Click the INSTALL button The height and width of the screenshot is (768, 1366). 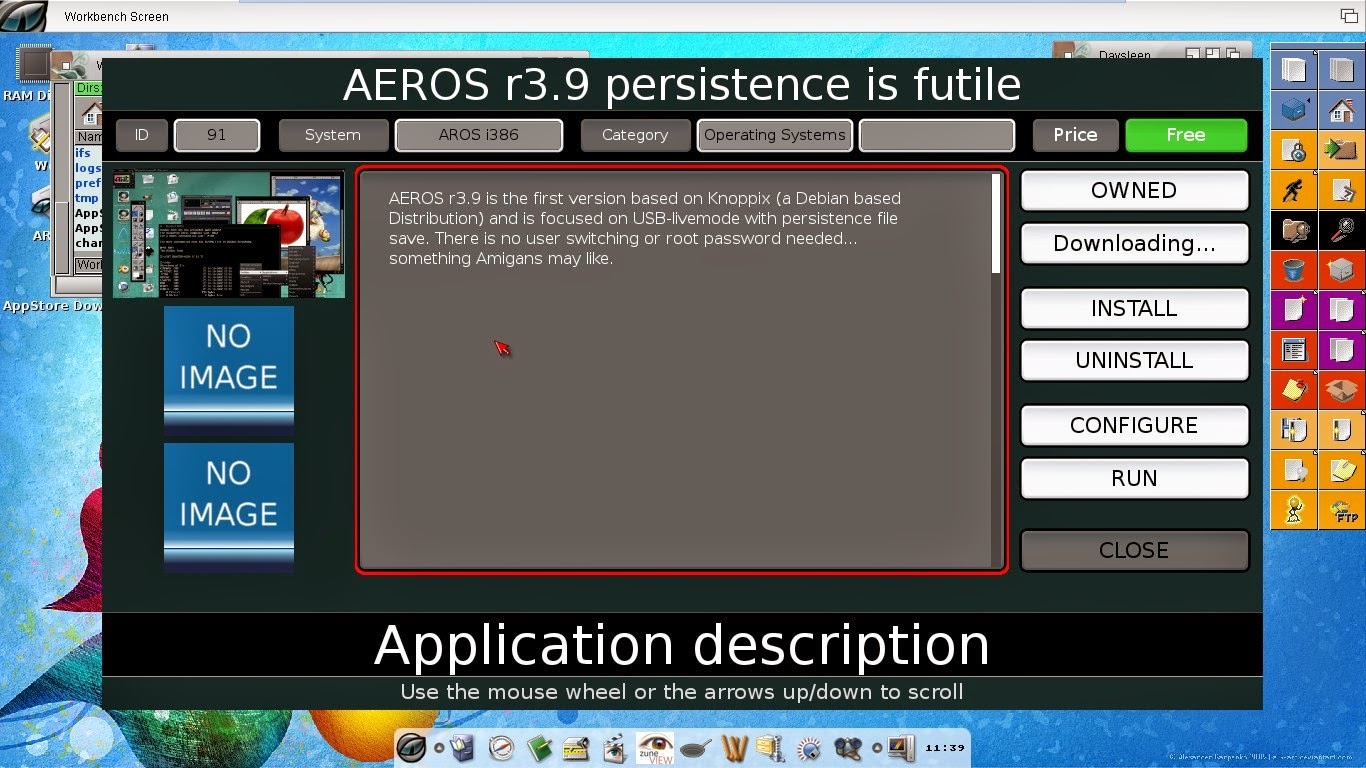[x=1134, y=308]
